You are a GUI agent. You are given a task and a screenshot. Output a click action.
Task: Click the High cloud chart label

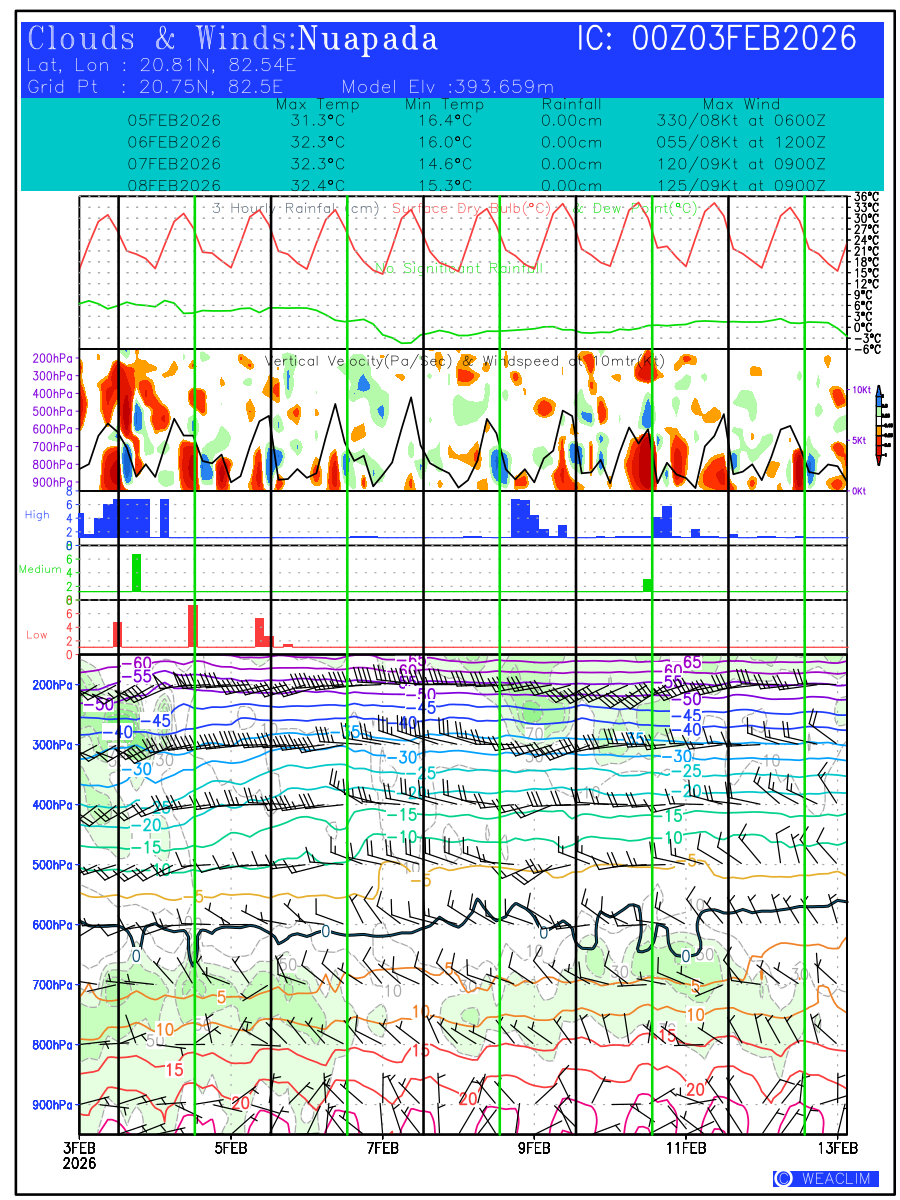pos(37,515)
